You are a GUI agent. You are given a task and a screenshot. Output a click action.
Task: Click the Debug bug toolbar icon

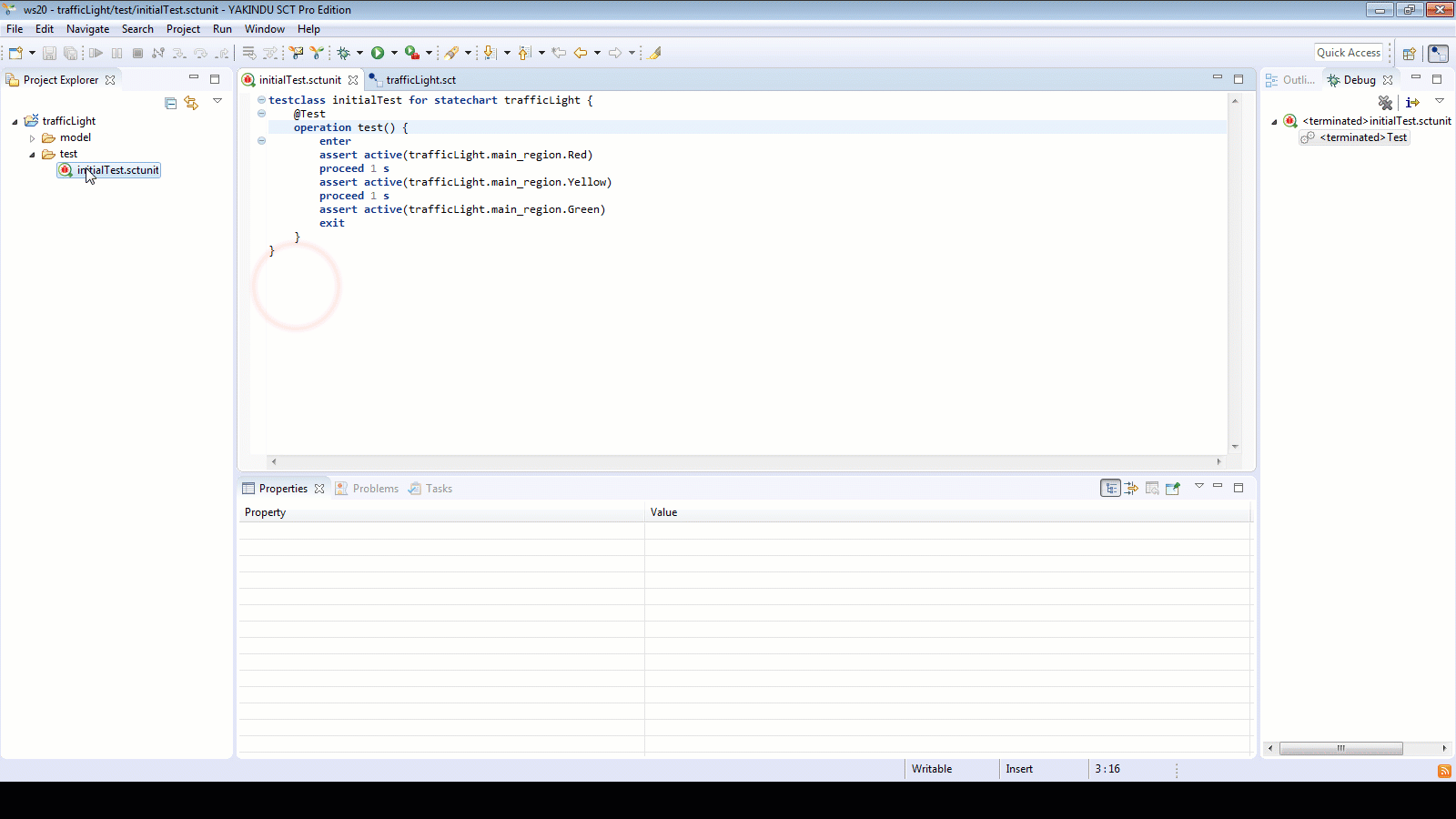(x=343, y=53)
